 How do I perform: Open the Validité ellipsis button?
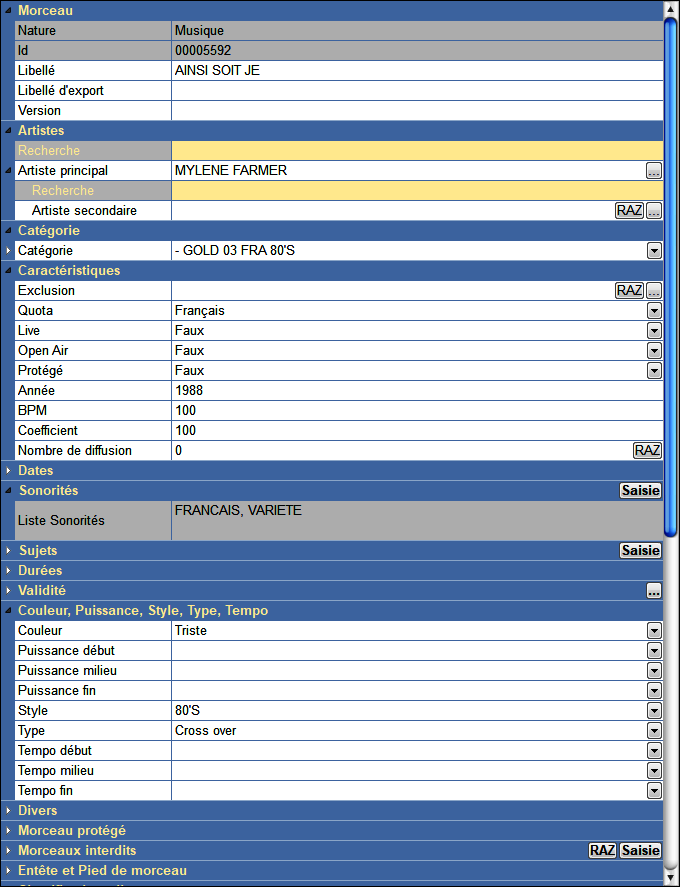point(654,591)
